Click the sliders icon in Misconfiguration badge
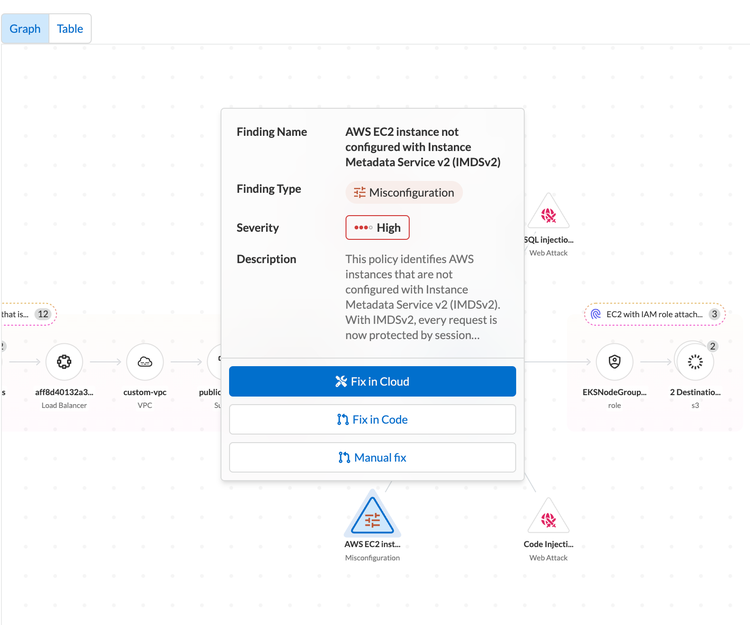Viewport: 750px width, 625px height. pyautogui.click(x=359, y=192)
